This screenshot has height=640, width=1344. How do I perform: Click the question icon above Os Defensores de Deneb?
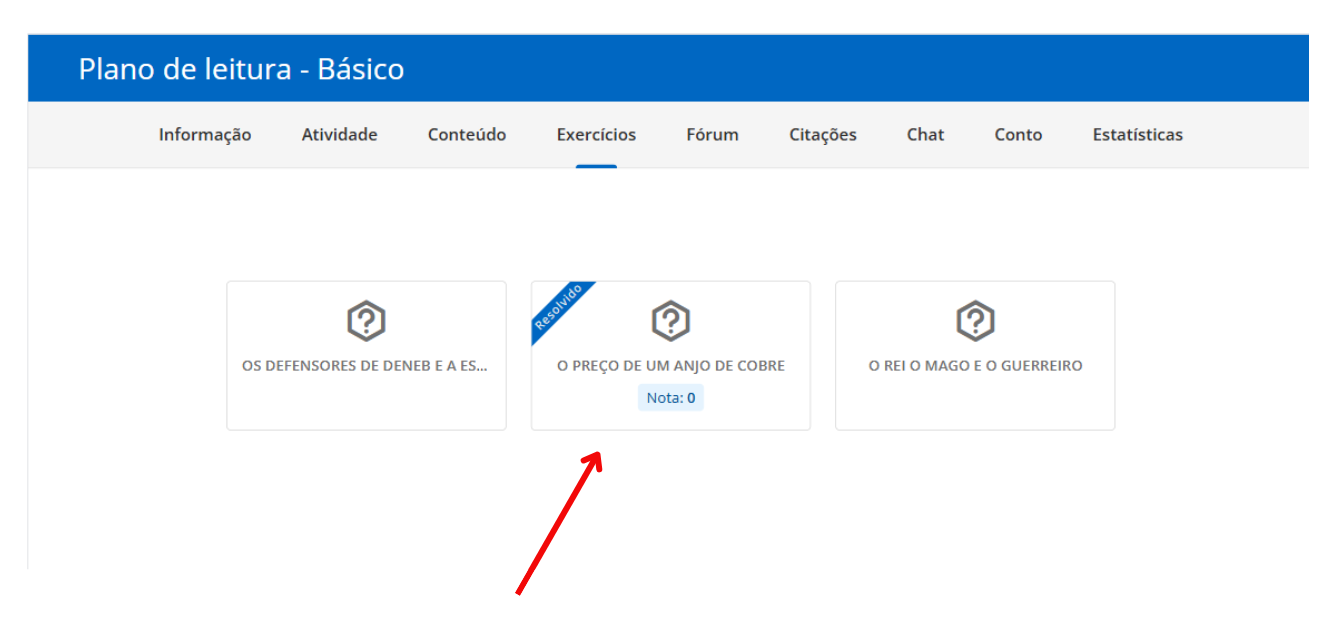(x=366, y=321)
